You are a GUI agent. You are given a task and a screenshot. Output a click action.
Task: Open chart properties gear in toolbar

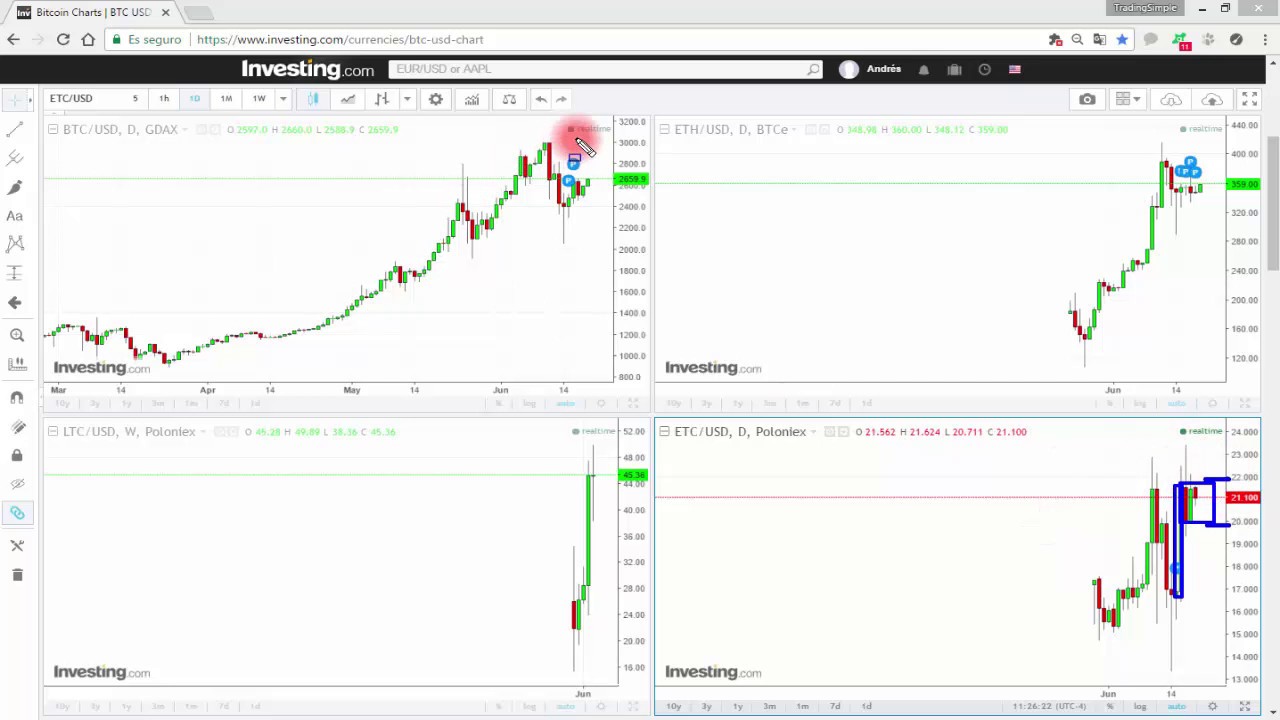[x=436, y=99]
